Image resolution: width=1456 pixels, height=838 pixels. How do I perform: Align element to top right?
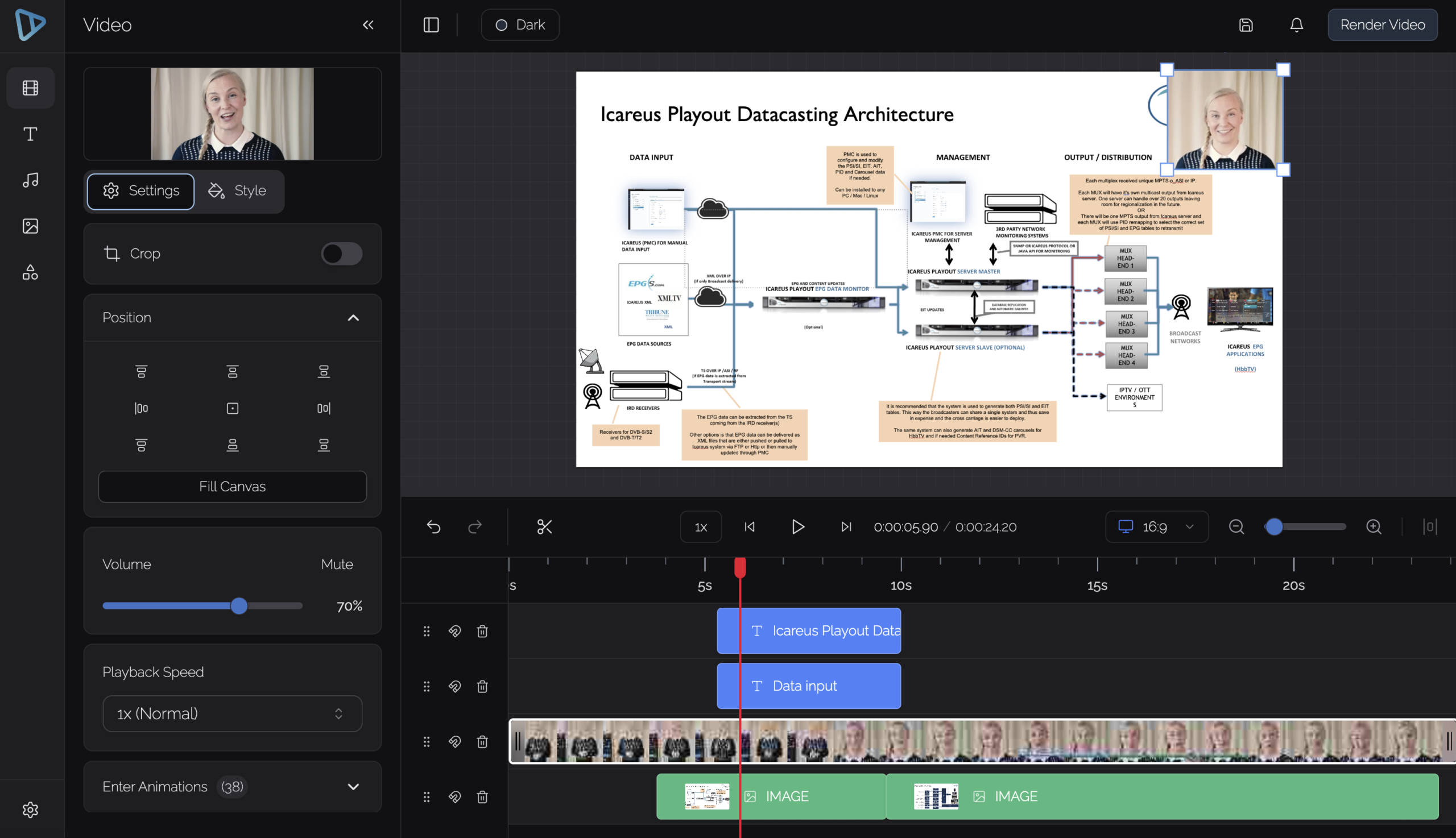tap(324, 372)
